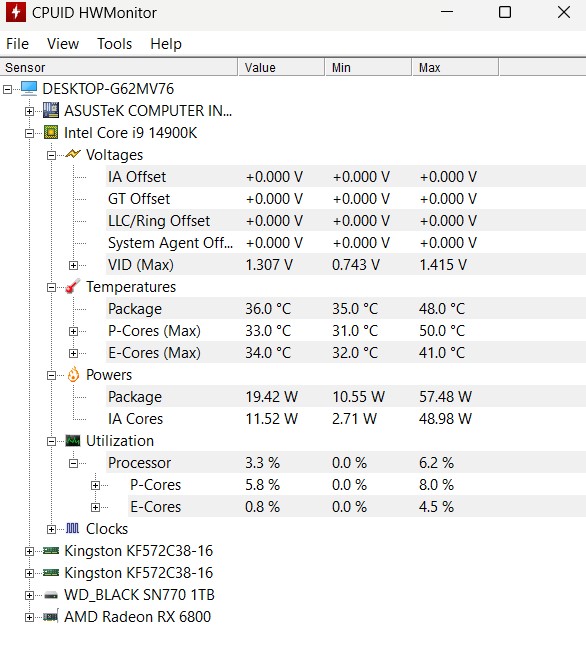This screenshot has width=586, height=672.
Task: Click the HWMonitor app icon in title bar
Action: 15,12
